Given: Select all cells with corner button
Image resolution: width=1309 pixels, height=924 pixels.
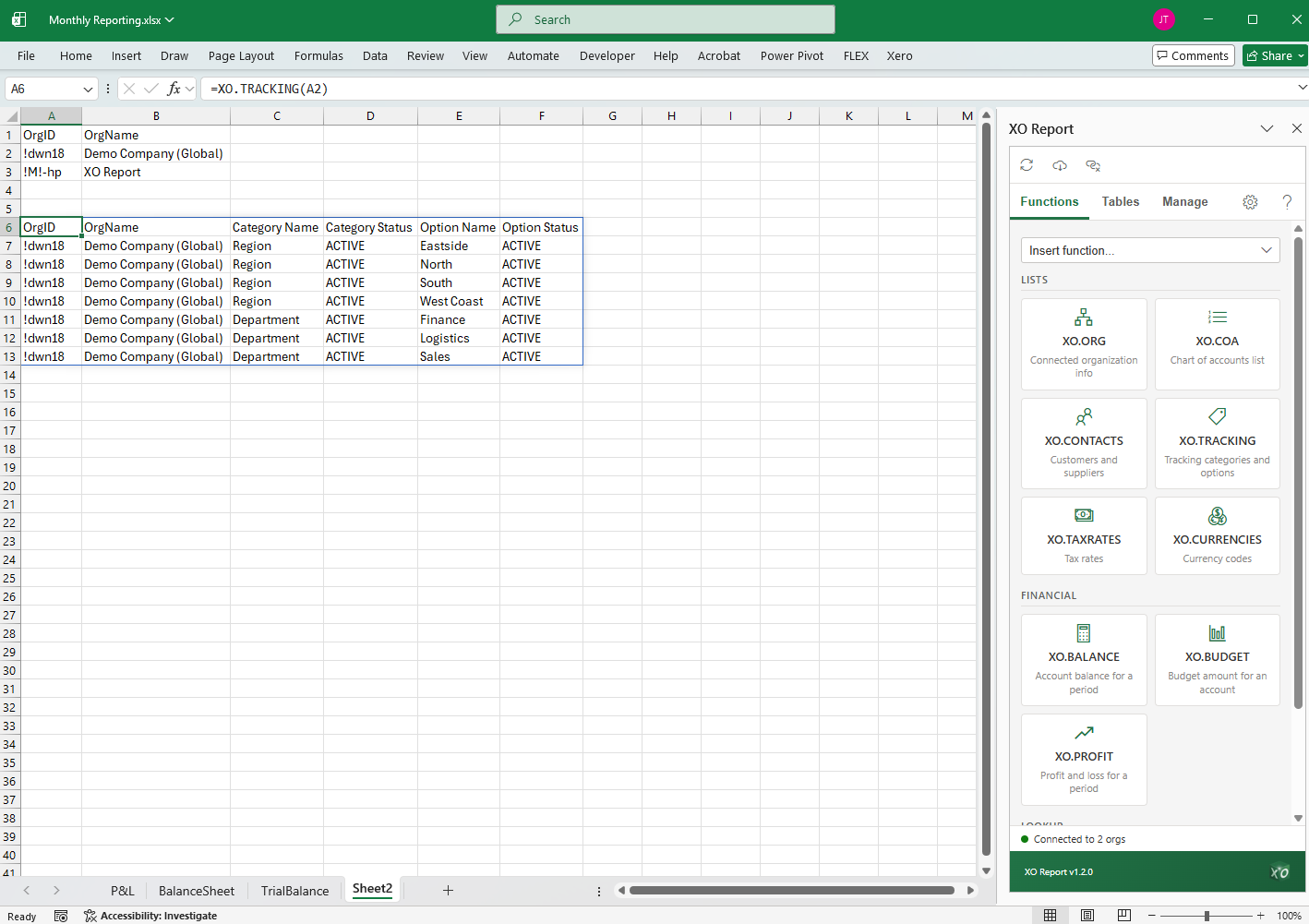Looking at the screenshot, I should pos(10,116).
